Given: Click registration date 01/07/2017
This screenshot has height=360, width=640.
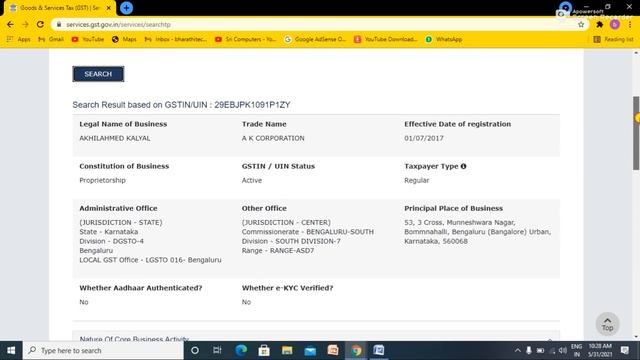Looking at the screenshot, I should (x=424, y=138).
